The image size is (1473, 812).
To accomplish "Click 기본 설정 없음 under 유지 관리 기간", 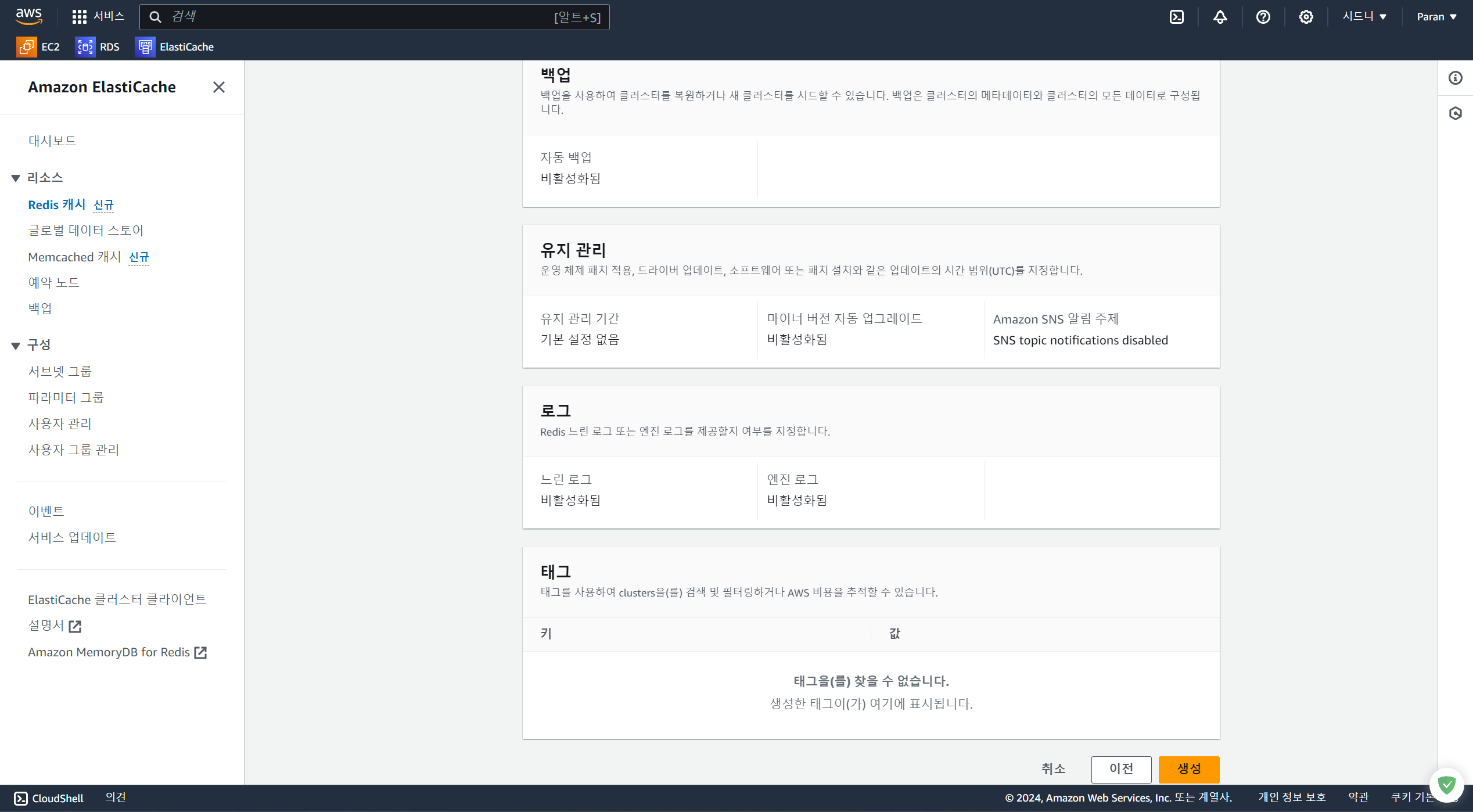I will click(x=580, y=340).
